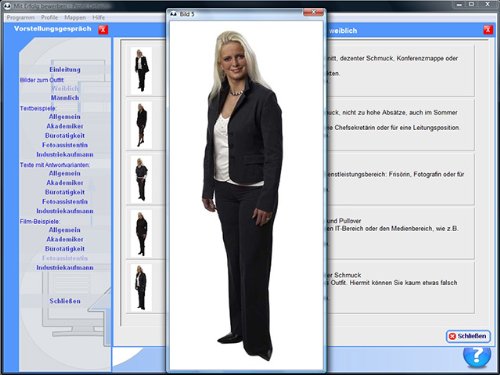The width and height of the screenshot is (500, 375).
Task: Click the Schließen button with red icon
Action: pos(468,336)
